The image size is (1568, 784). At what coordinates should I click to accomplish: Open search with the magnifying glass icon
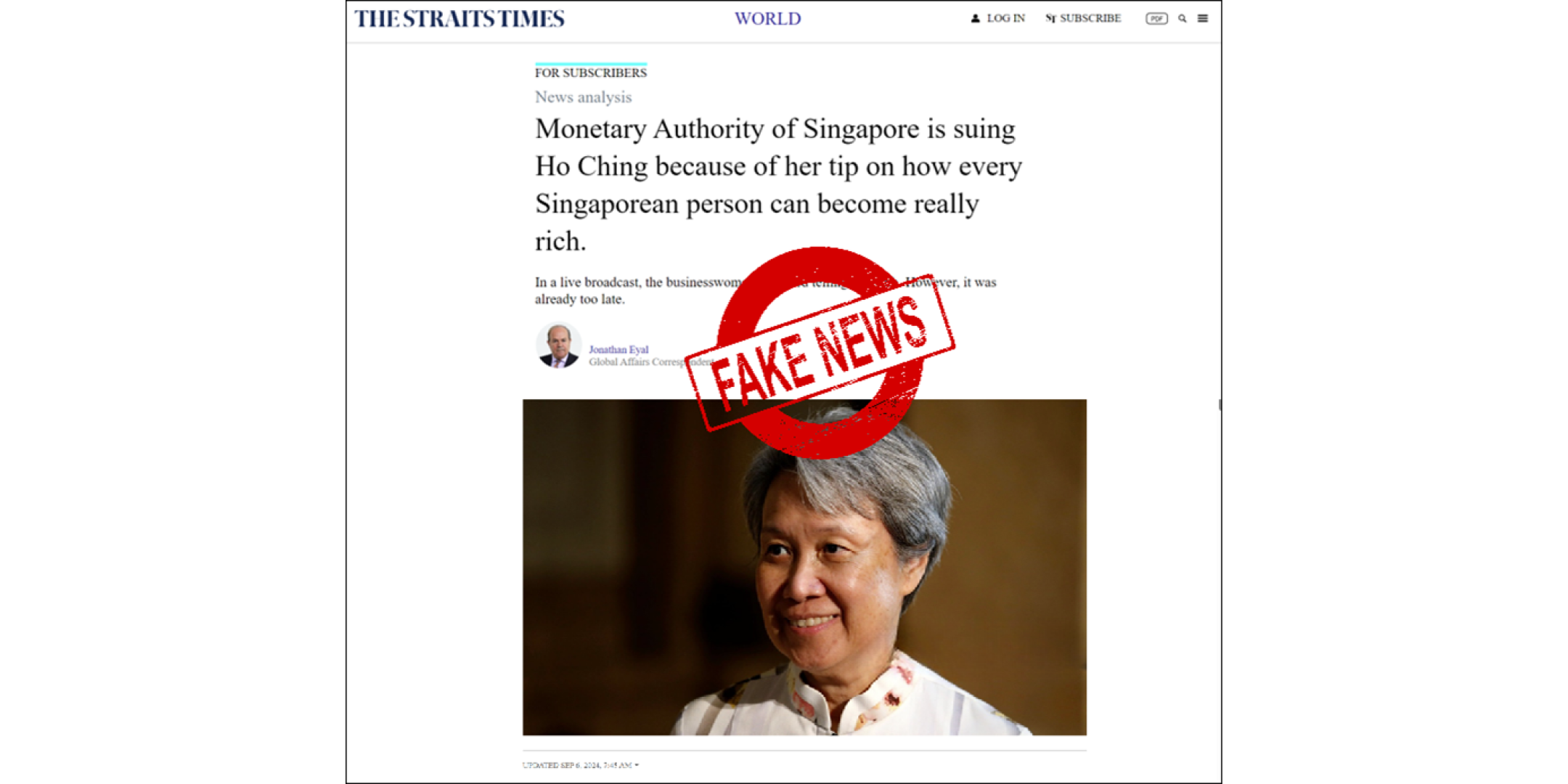[1182, 18]
